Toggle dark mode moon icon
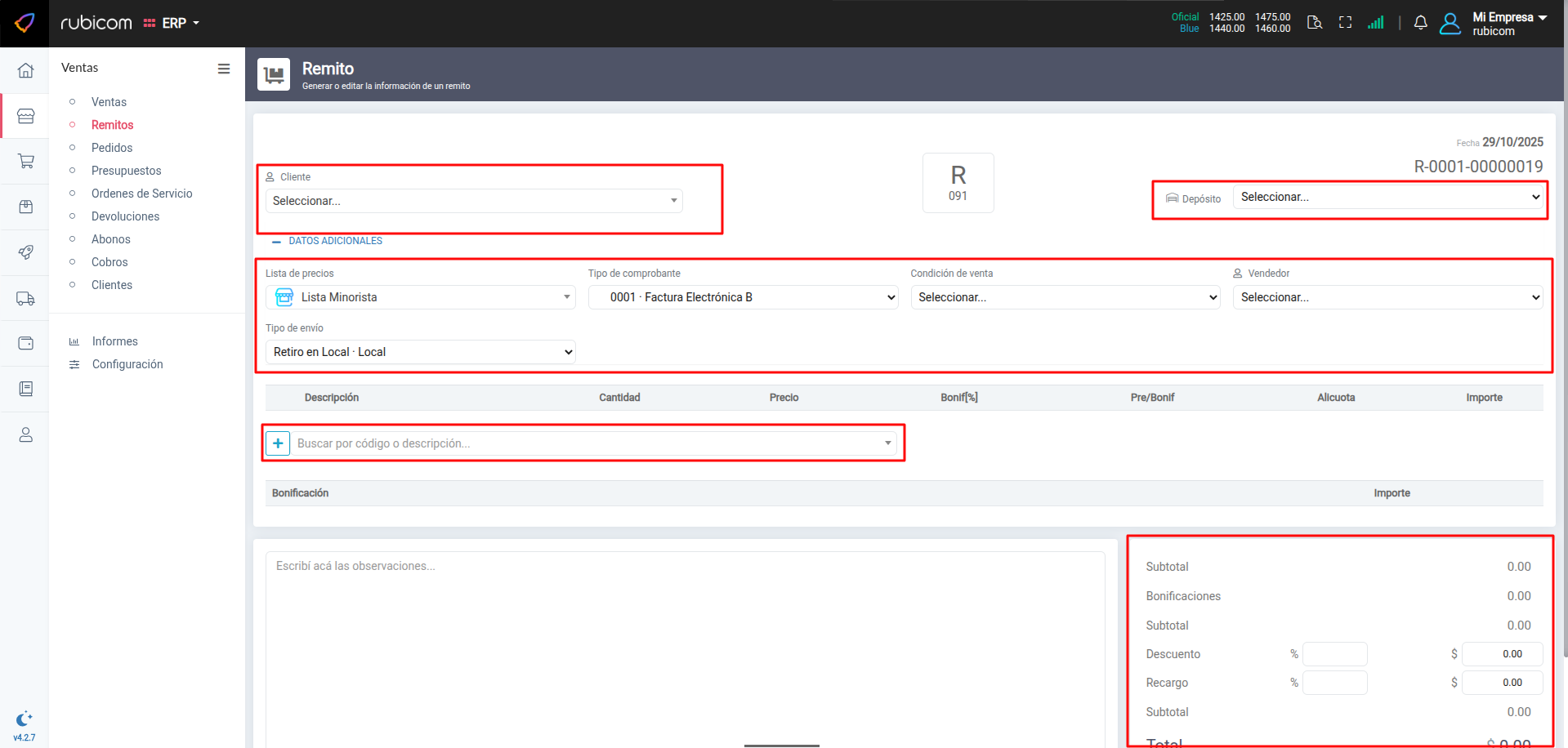The image size is (1568, 748). pyautogui.click(x=24, y=719)
